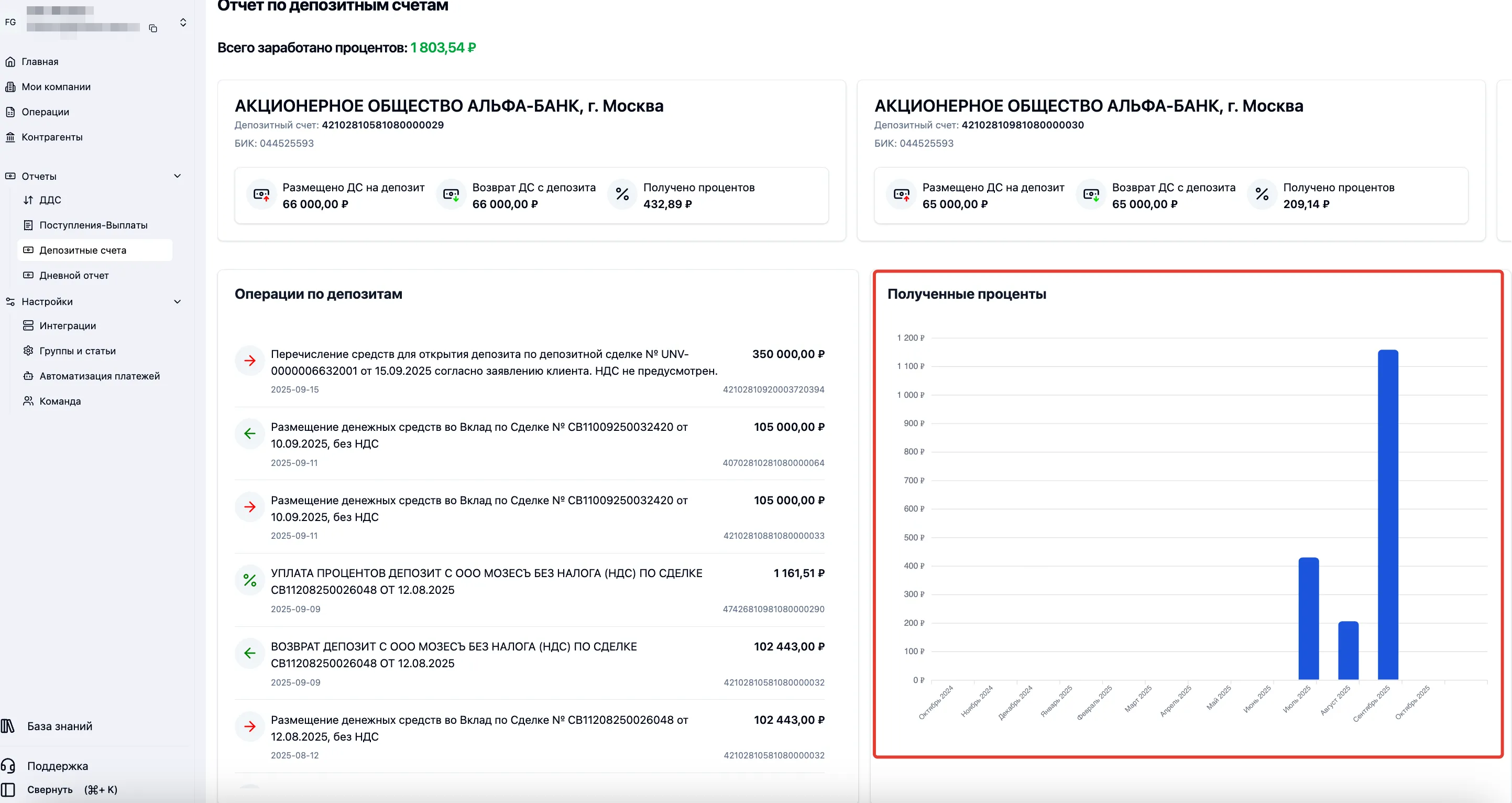Click deposit icon beside 66 000,00 ₽ размещено
This screenshot has height=803, width=1512.
click(x=261, y=194)
